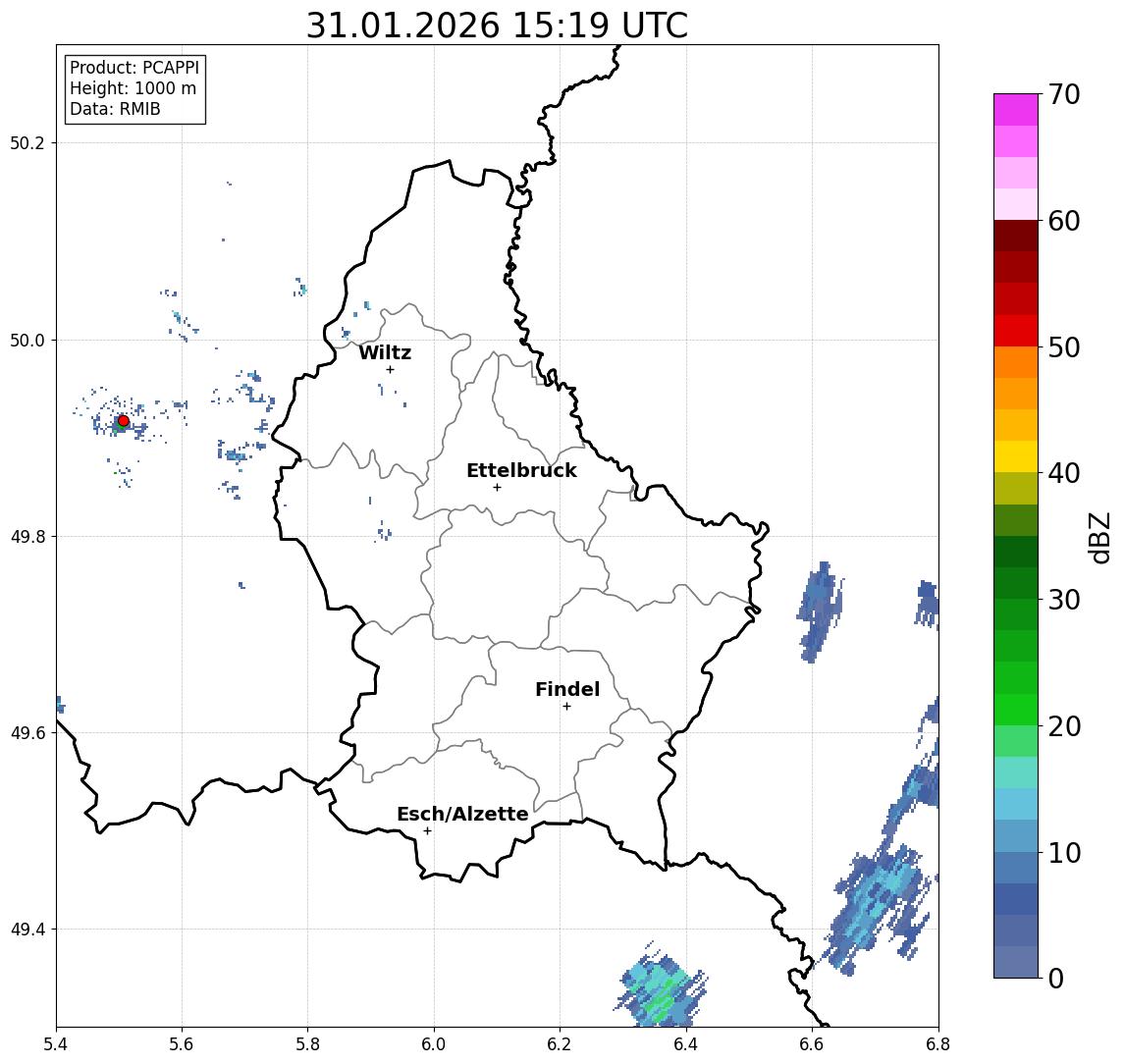1124x1064 pixels.
Task: Click the red station marker dot
Action: point(123,421)
